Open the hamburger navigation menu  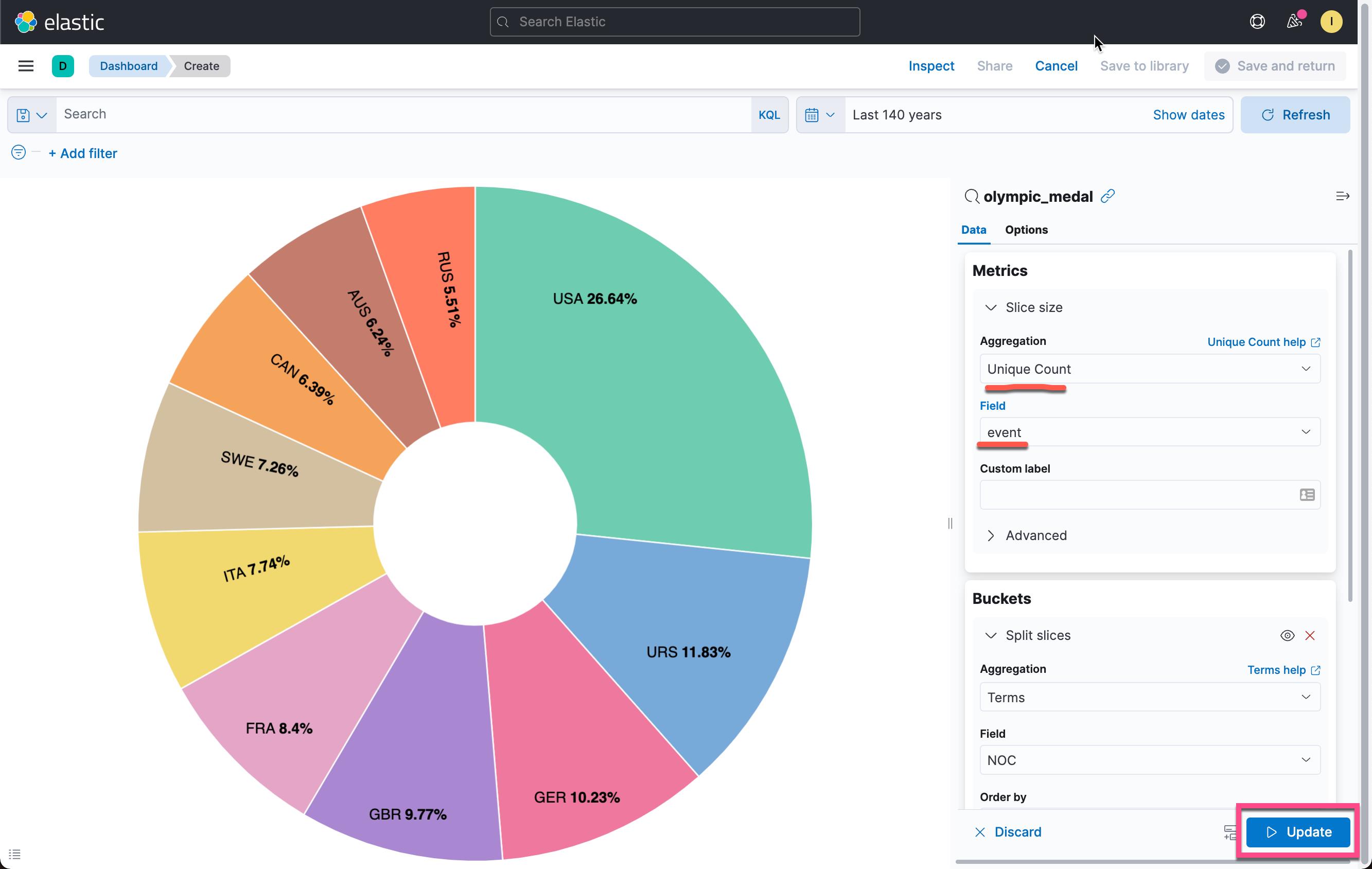point(26,66)
